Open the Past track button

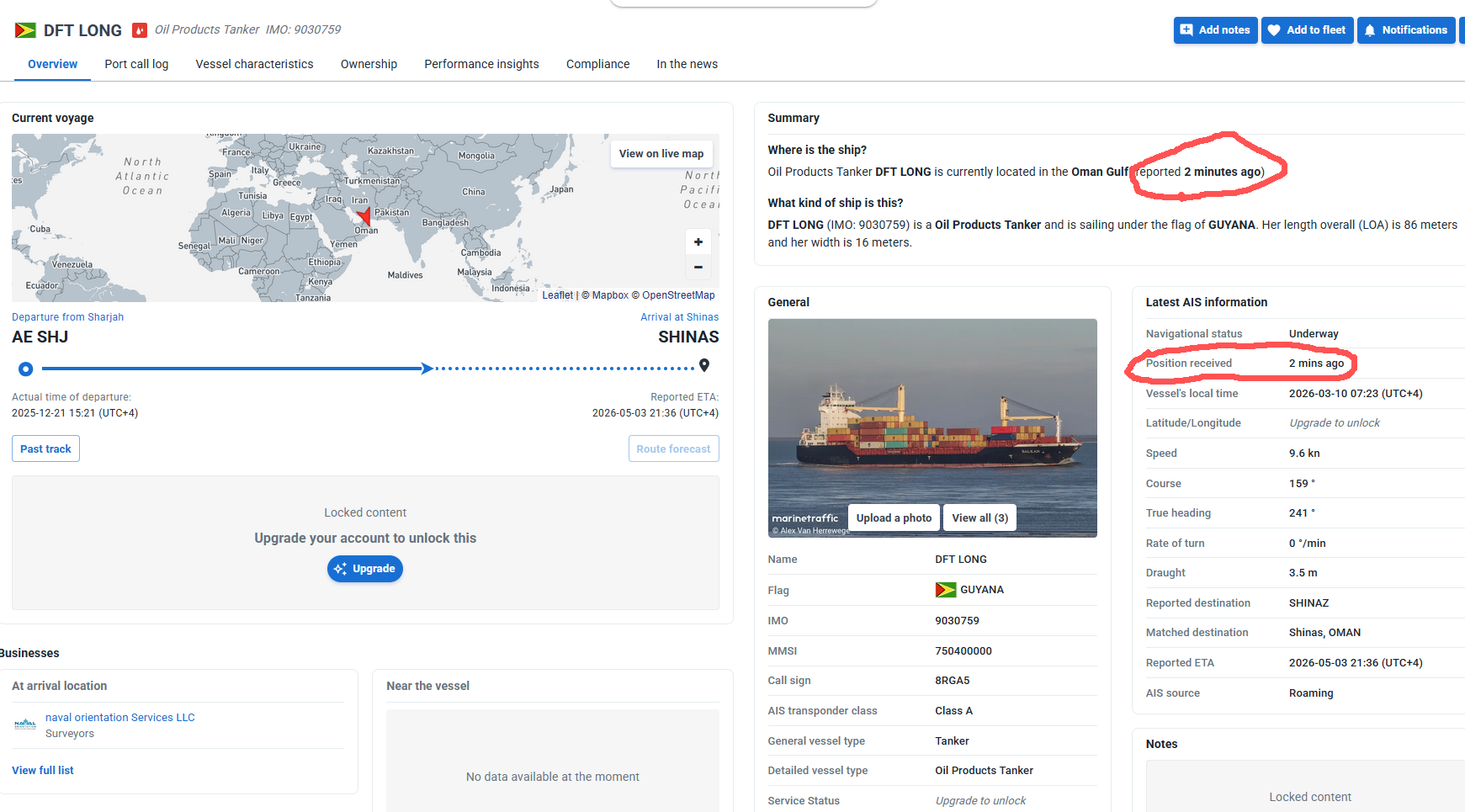pos(45,448)
